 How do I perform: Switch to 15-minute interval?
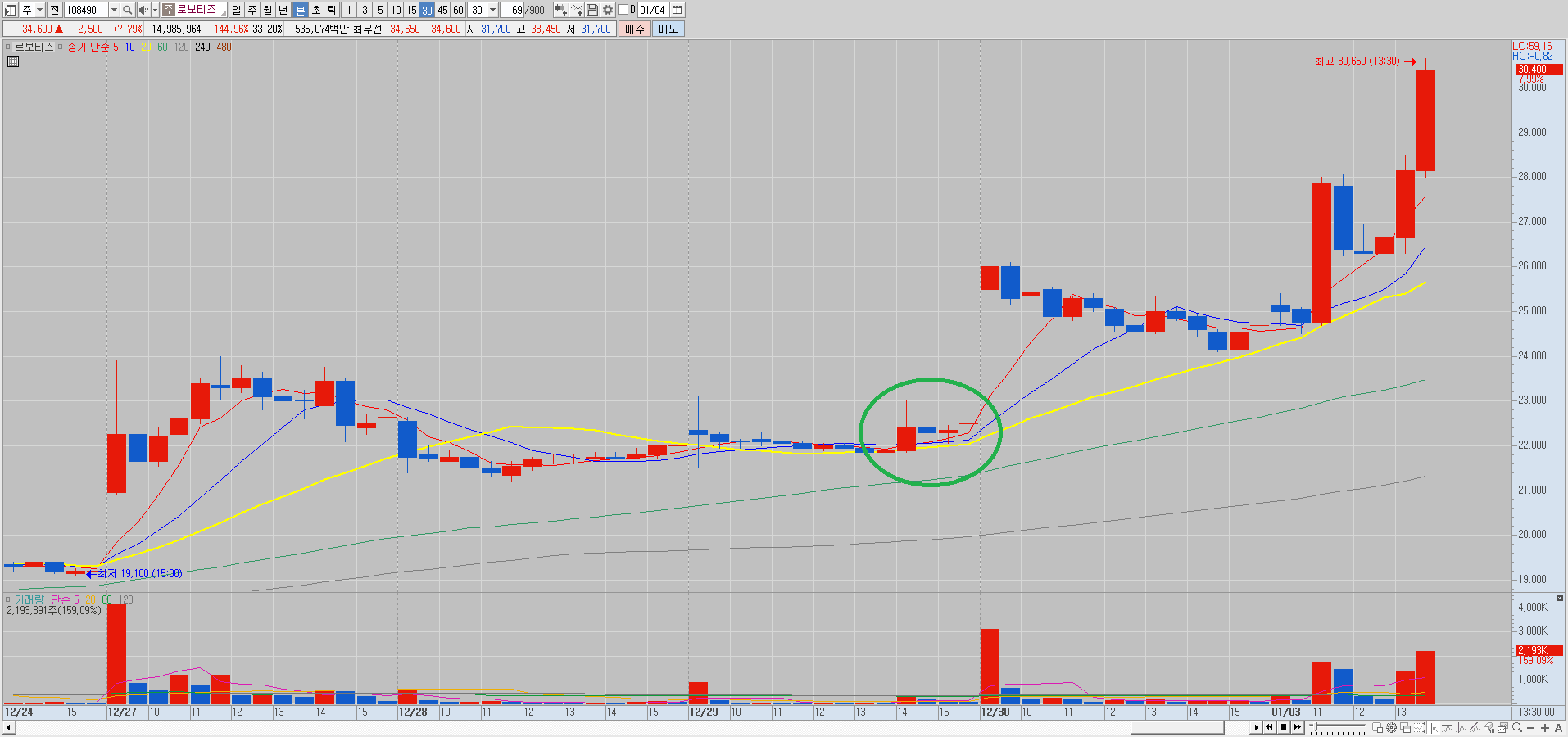click(x=411, y=10)
